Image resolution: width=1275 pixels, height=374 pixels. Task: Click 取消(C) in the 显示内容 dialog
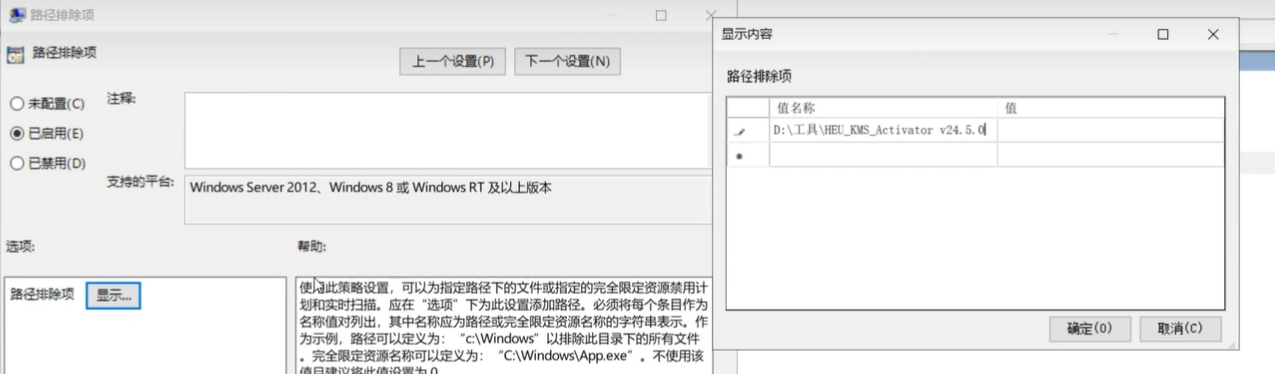point(1180,328)
